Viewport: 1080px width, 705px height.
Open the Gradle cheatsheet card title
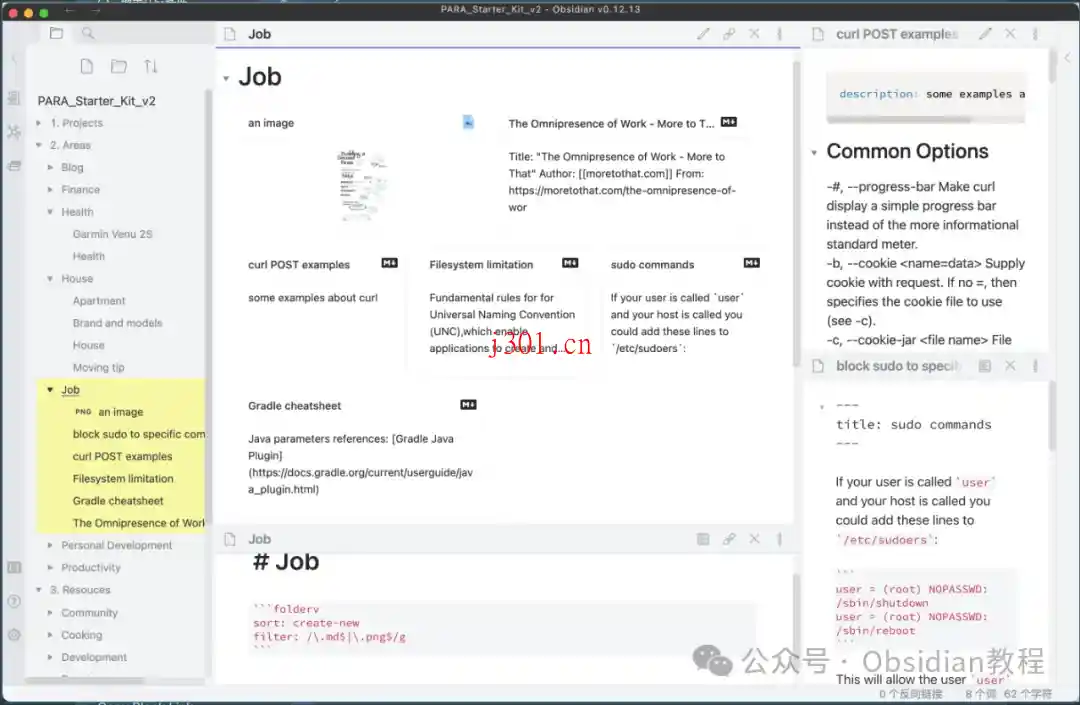tap(295, 406)
